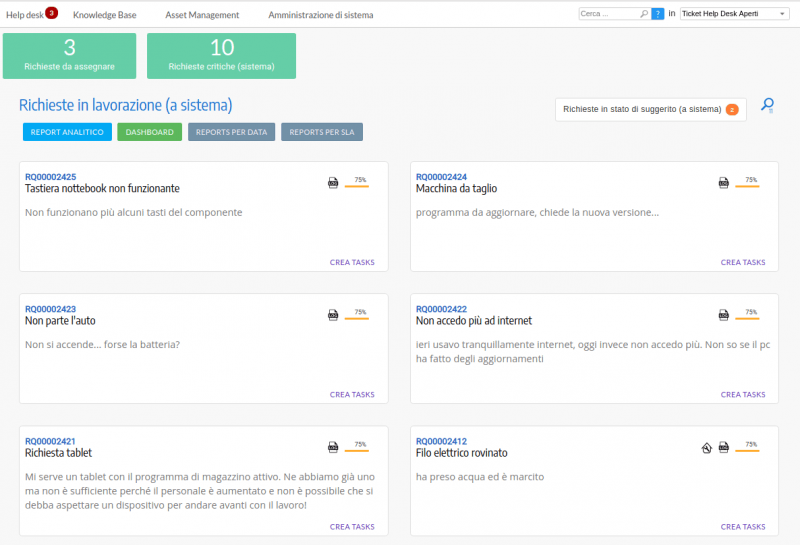Open ticket link RQ00002412
800x545 pixels.
click(x=441, y=441)
